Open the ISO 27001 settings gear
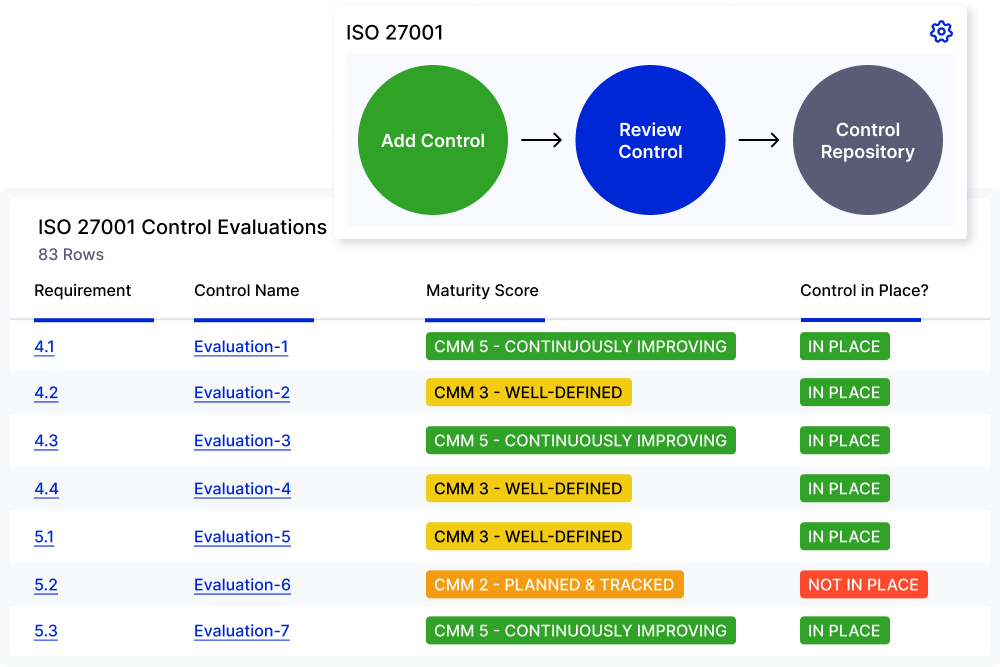The height and width of the screenshot is (667, 1000). [941, 32]
